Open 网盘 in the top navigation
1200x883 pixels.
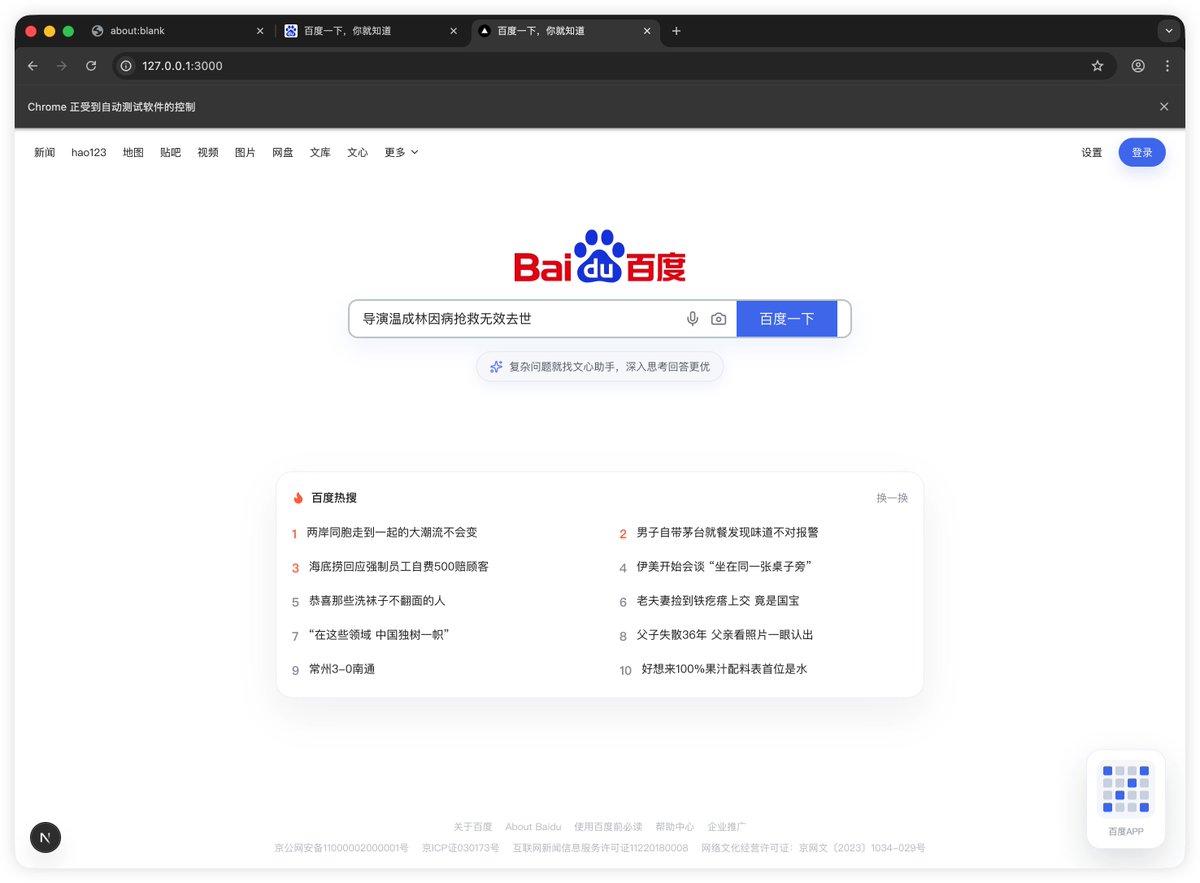283,153
